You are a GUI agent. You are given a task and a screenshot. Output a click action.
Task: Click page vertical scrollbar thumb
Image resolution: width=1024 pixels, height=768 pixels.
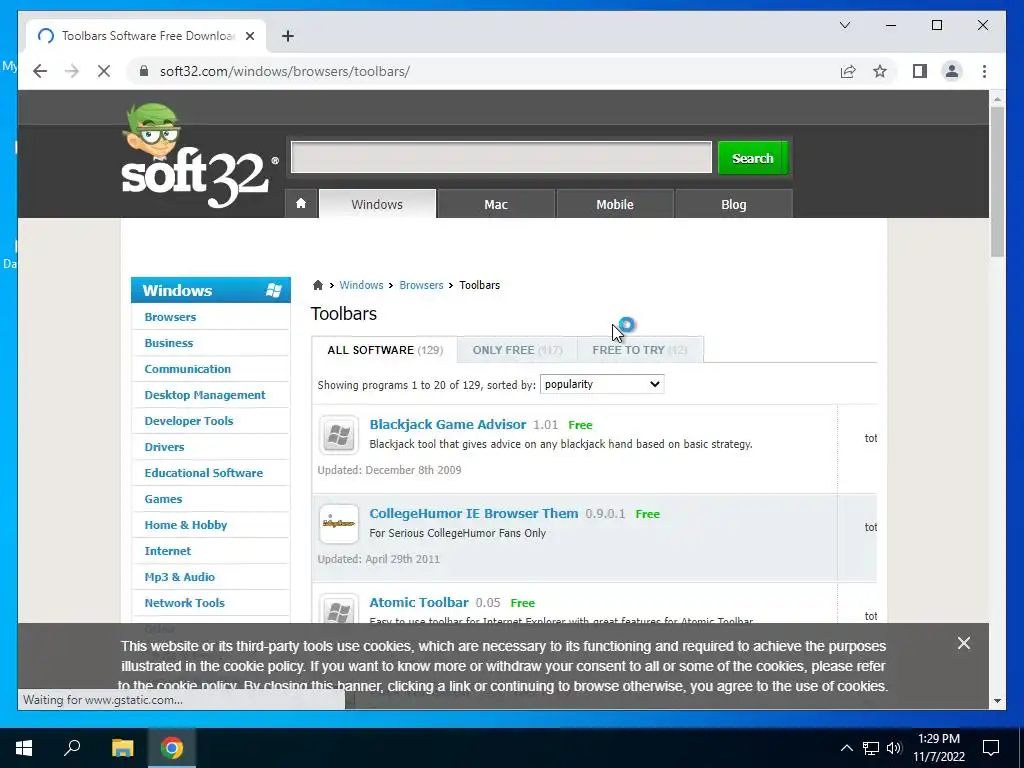point(997,182)
